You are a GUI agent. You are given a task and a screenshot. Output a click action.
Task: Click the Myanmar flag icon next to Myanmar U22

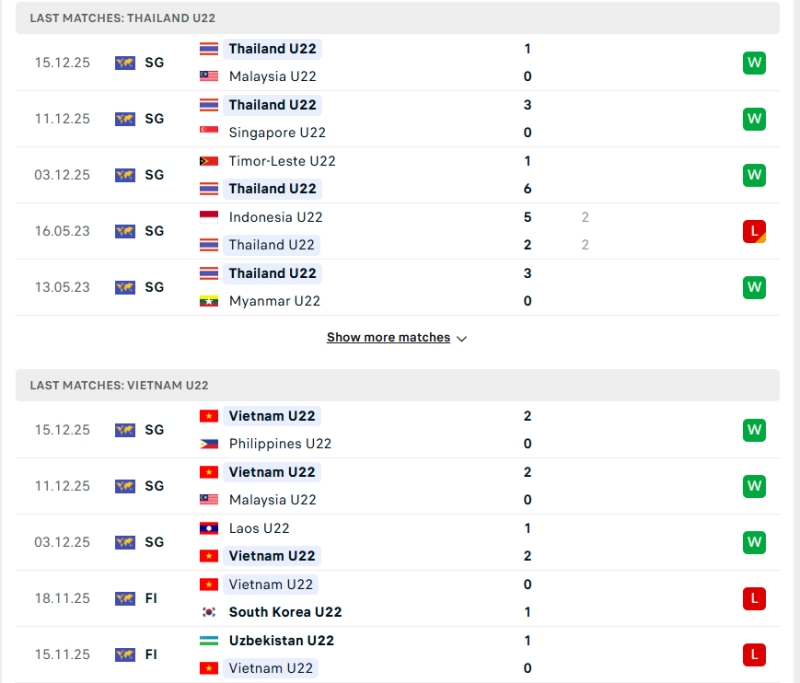[208, 301]
